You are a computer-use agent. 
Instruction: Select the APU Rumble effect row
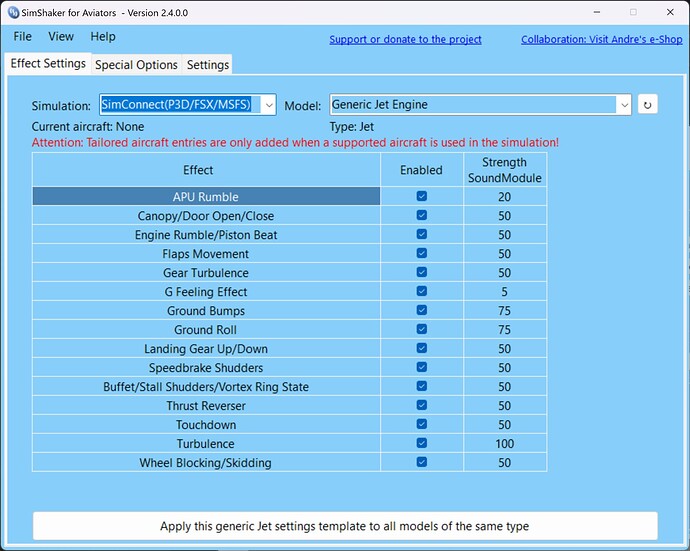click(206, 196)
